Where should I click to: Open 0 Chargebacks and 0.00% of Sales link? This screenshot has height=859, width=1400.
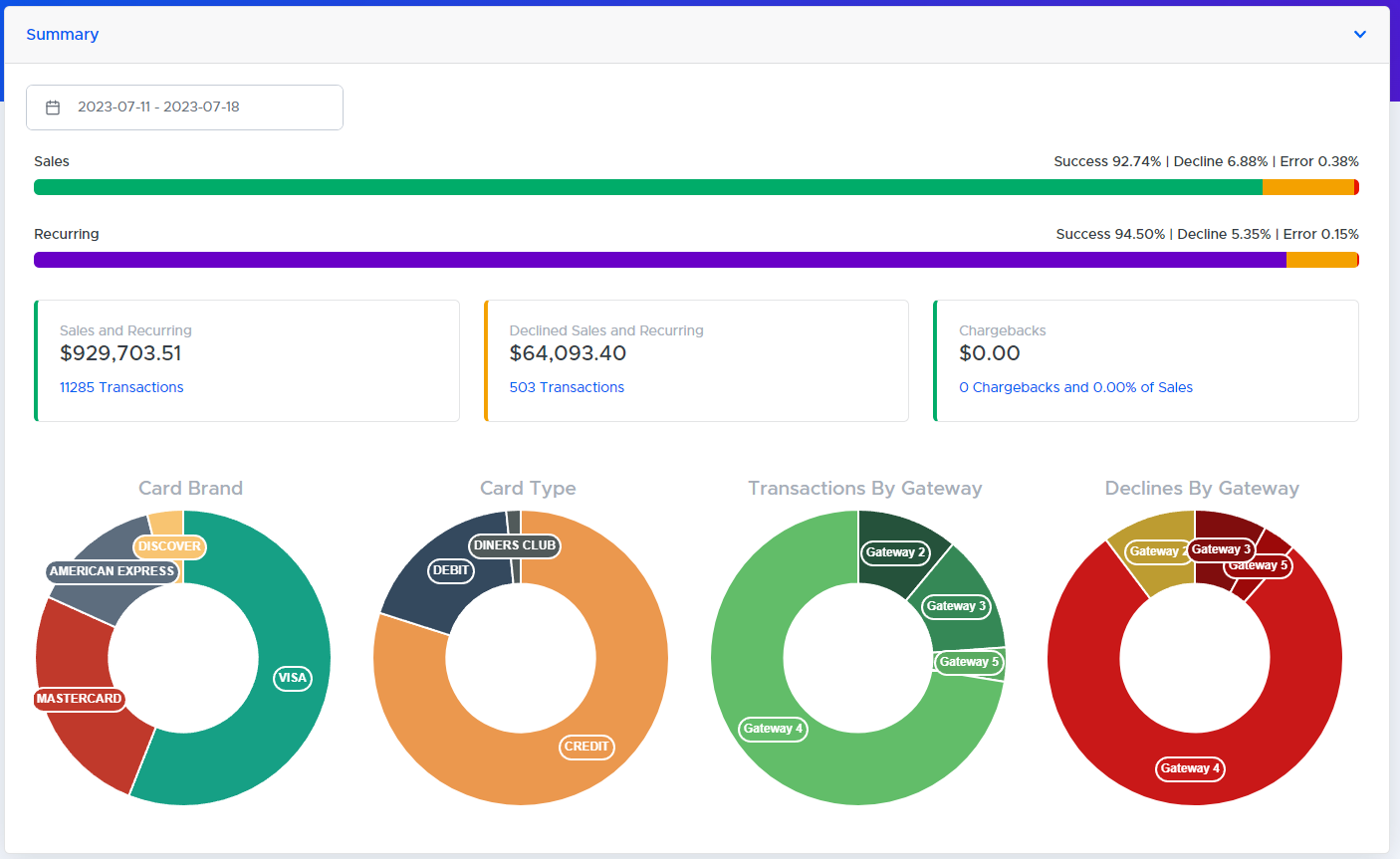1075,387
